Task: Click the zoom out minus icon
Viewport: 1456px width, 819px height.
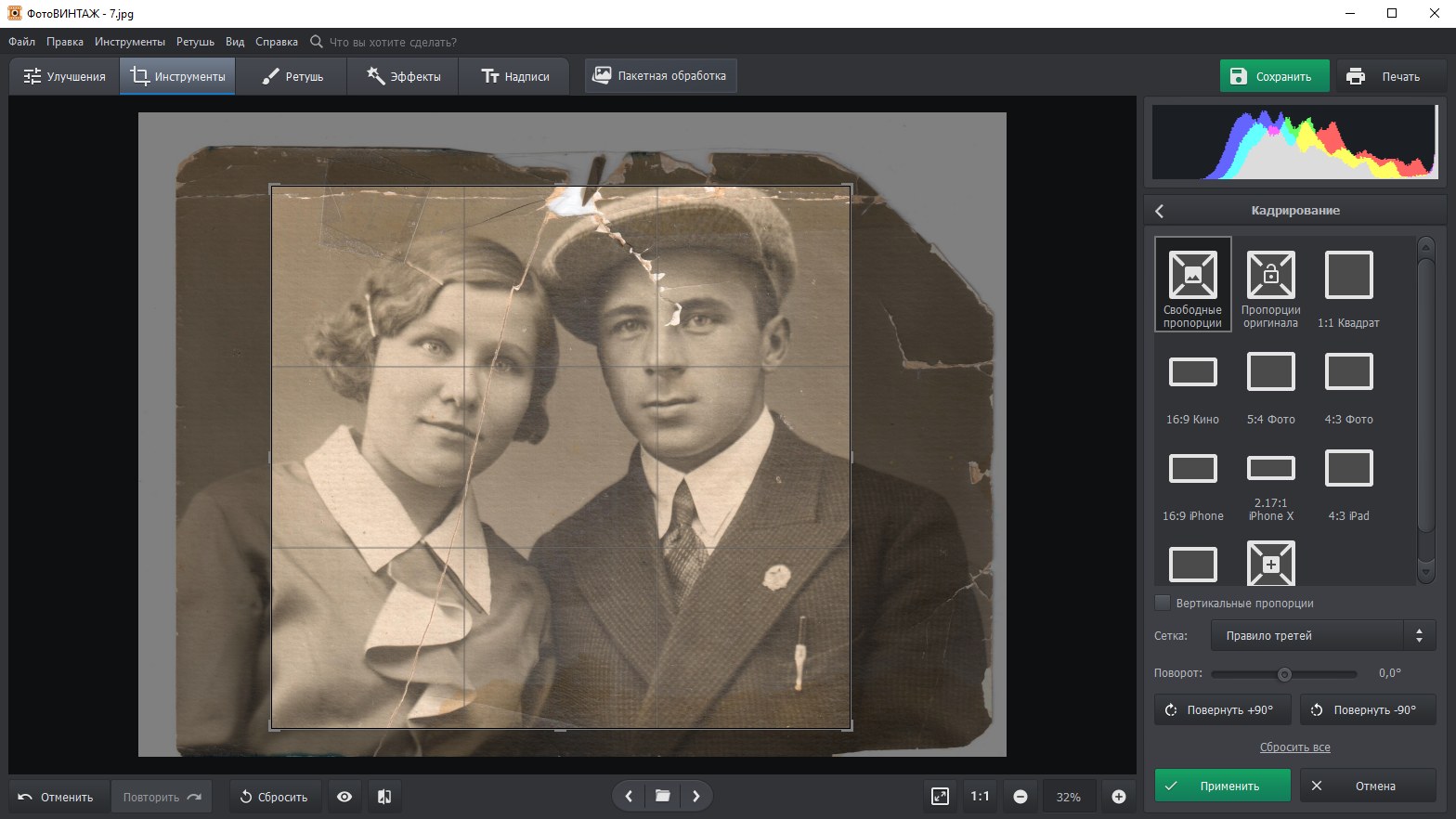Action: coord(1020,797)
